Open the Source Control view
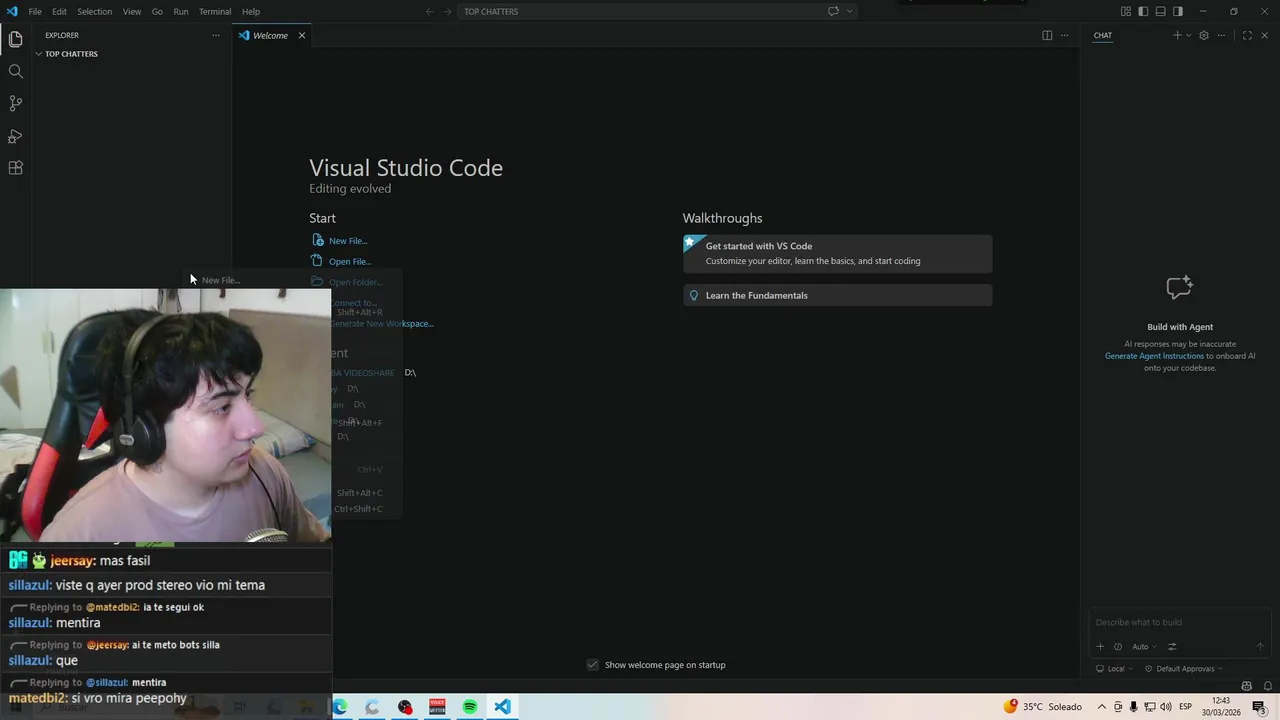Image resolution: width=1280 pixels, height=720 pixels. pos(15,103)
